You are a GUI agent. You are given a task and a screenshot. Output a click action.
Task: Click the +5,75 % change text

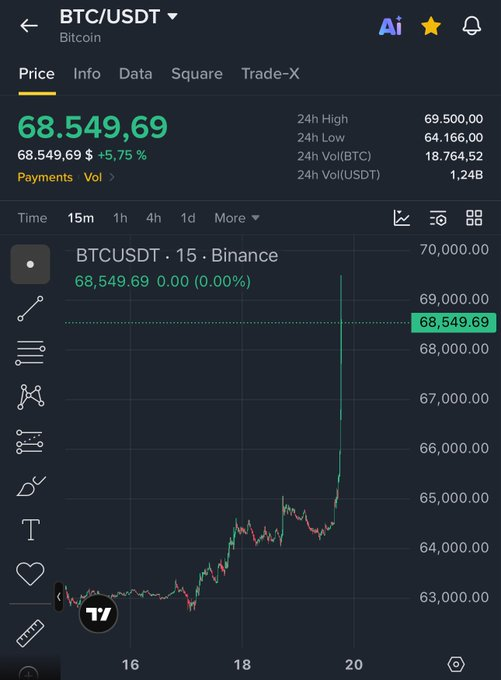[122, 155]
